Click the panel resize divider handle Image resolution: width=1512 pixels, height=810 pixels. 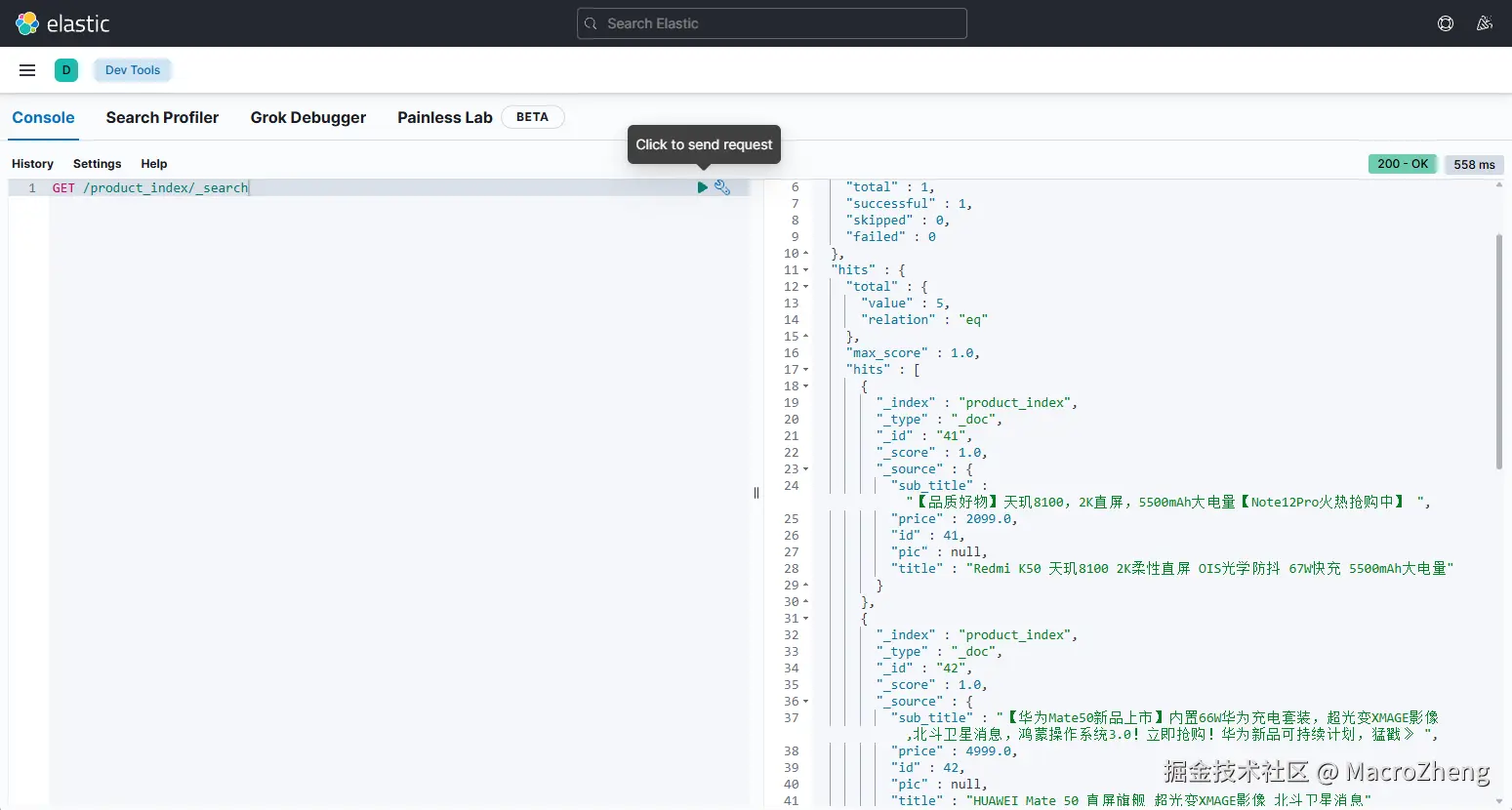[756, 493]
